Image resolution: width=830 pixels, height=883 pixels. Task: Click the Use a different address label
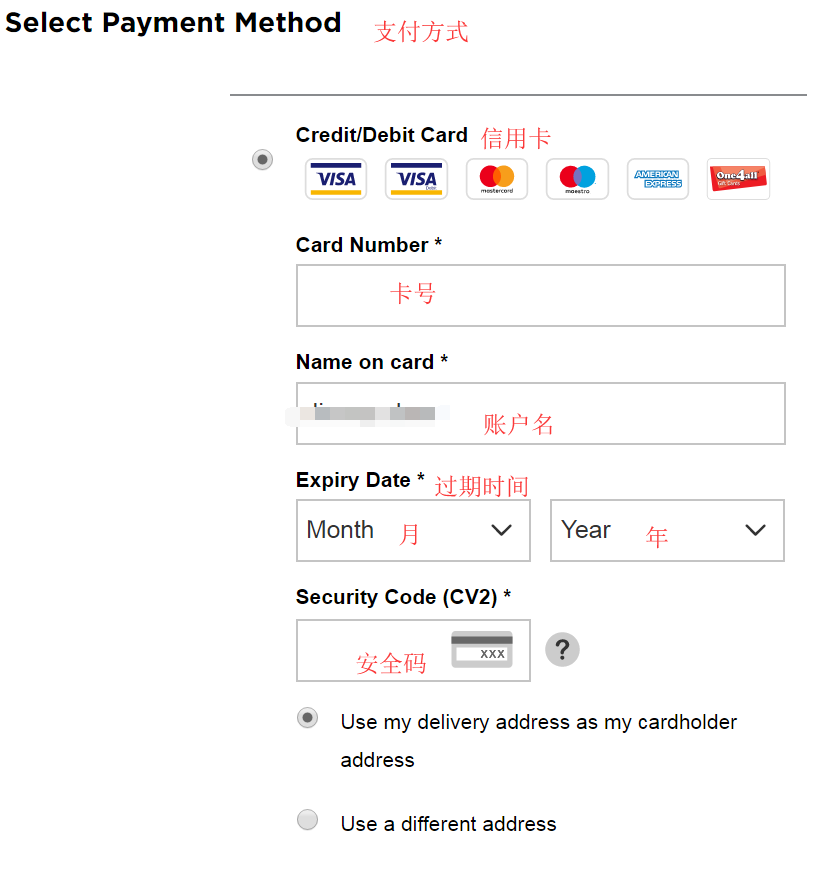pyautogui.click(x=448, y=824)
